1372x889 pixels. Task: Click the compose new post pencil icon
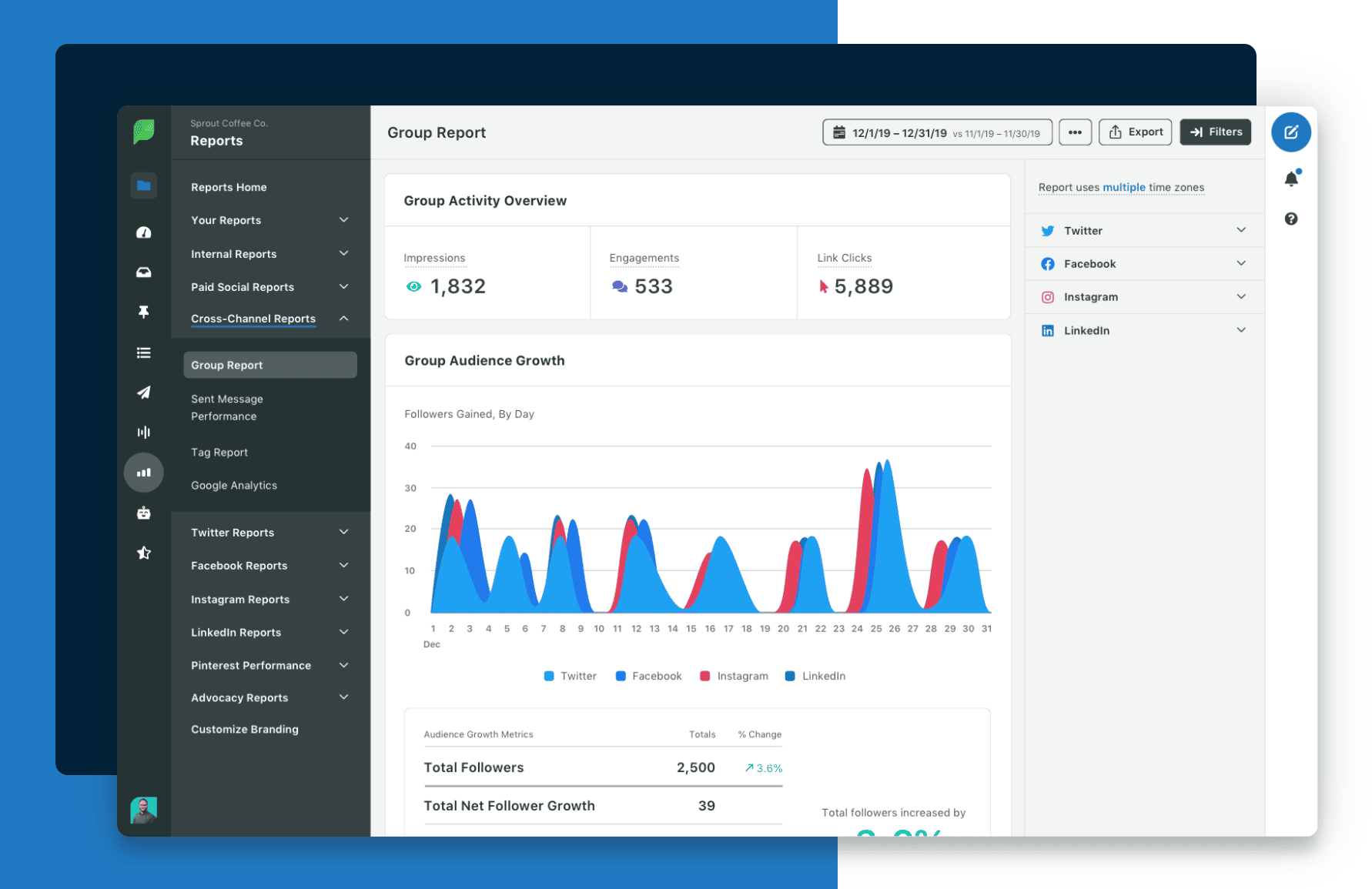1290,132
